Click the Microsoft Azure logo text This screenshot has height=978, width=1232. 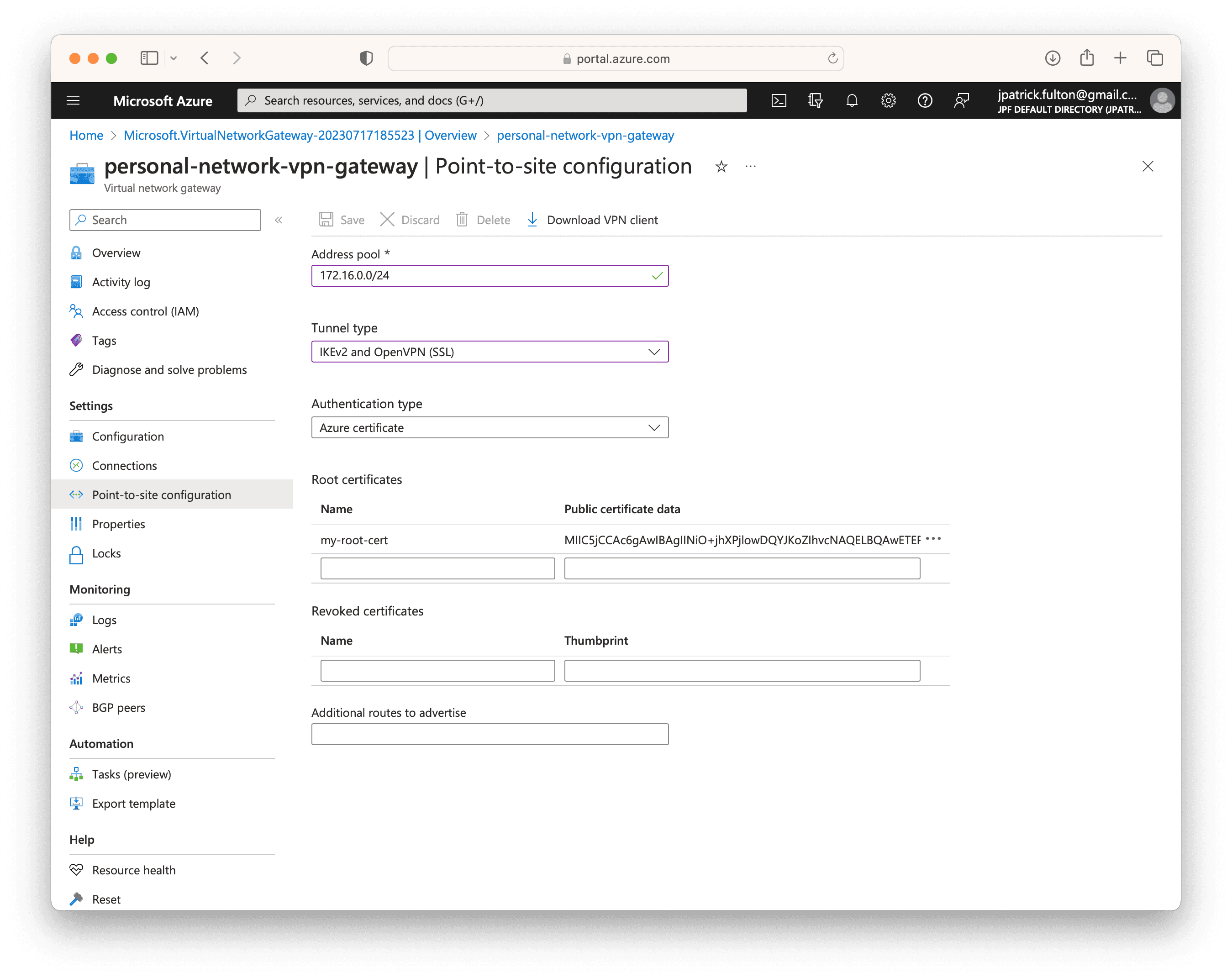(x=163, y=100)
